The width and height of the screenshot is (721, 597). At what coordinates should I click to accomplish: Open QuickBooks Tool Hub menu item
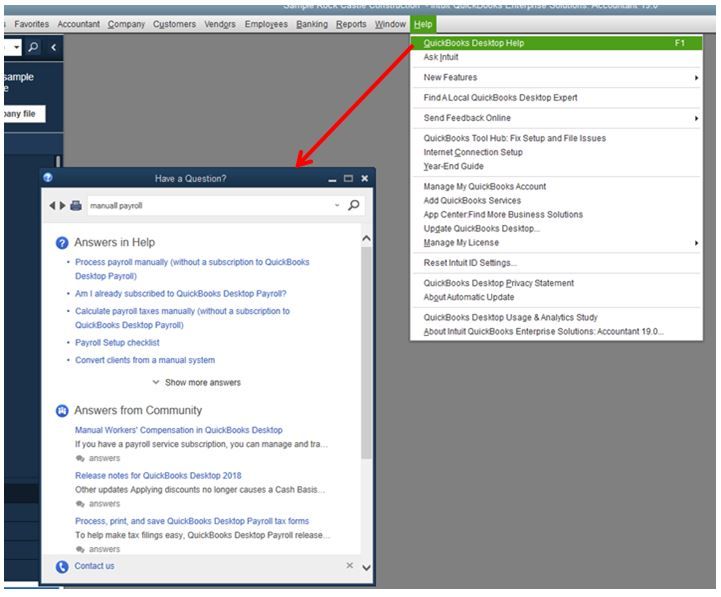tap(556, 138)
